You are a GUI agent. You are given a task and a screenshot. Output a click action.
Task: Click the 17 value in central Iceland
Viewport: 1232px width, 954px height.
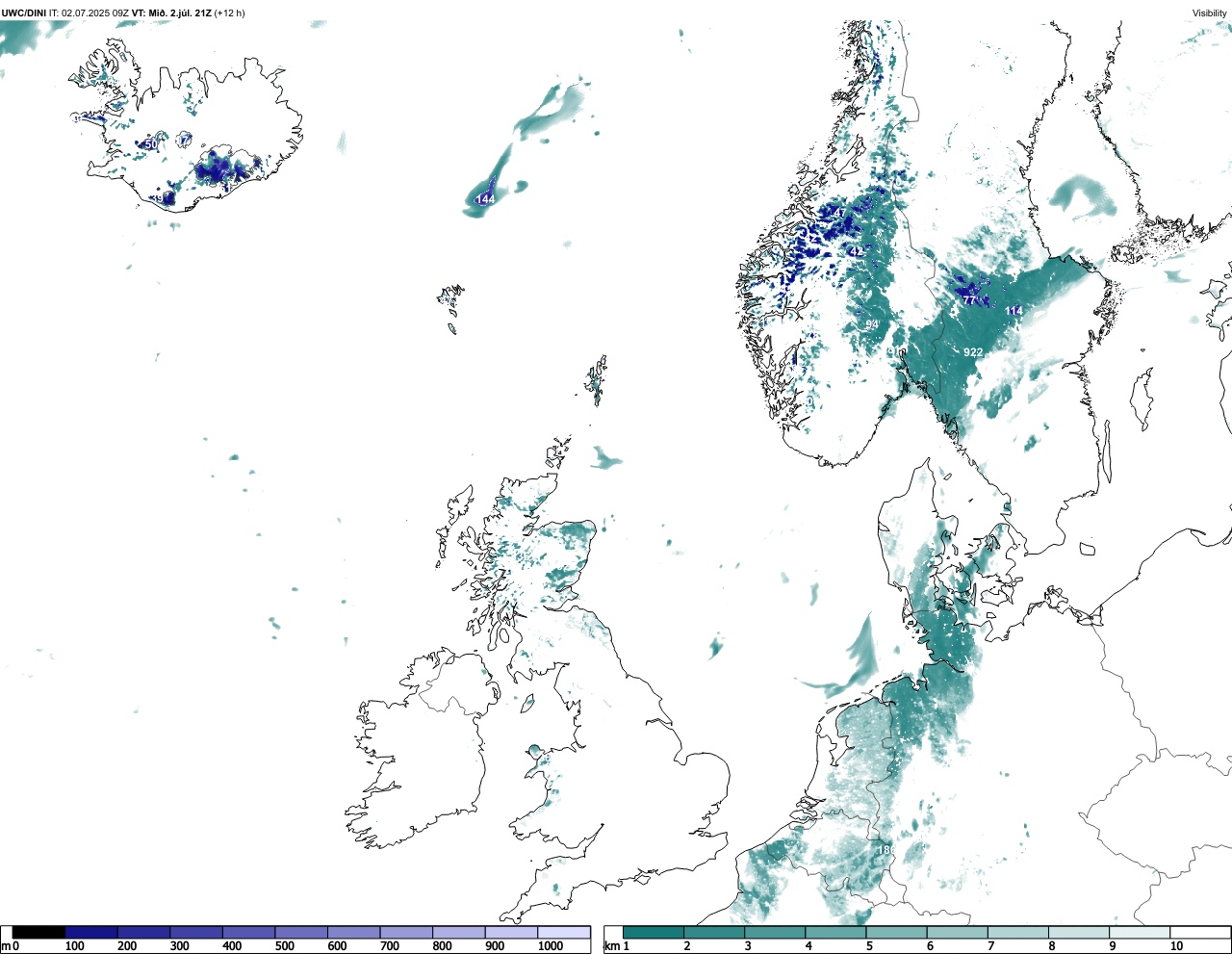click(184, 142)
